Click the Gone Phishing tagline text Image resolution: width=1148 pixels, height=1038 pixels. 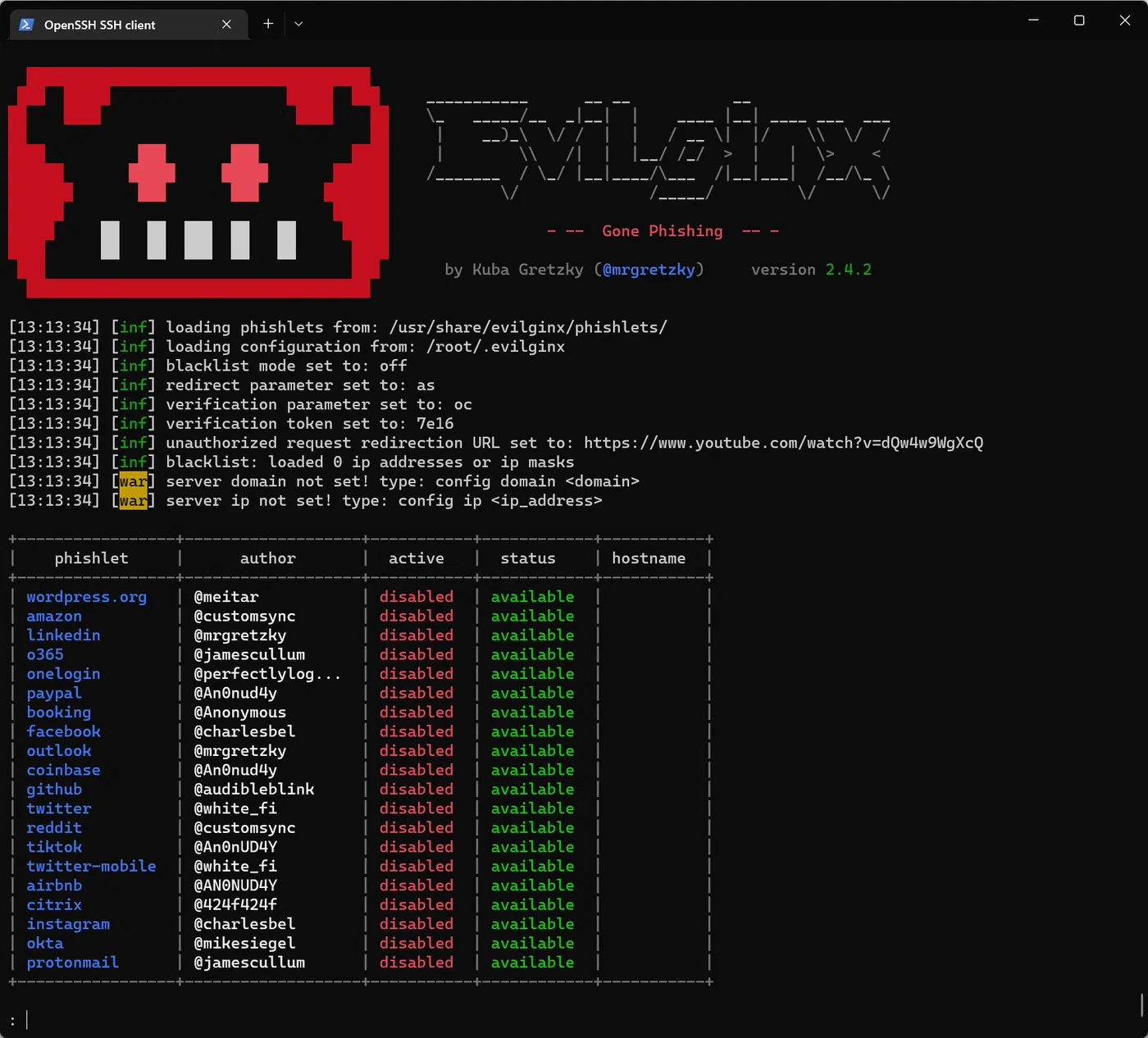coord(663,231)
